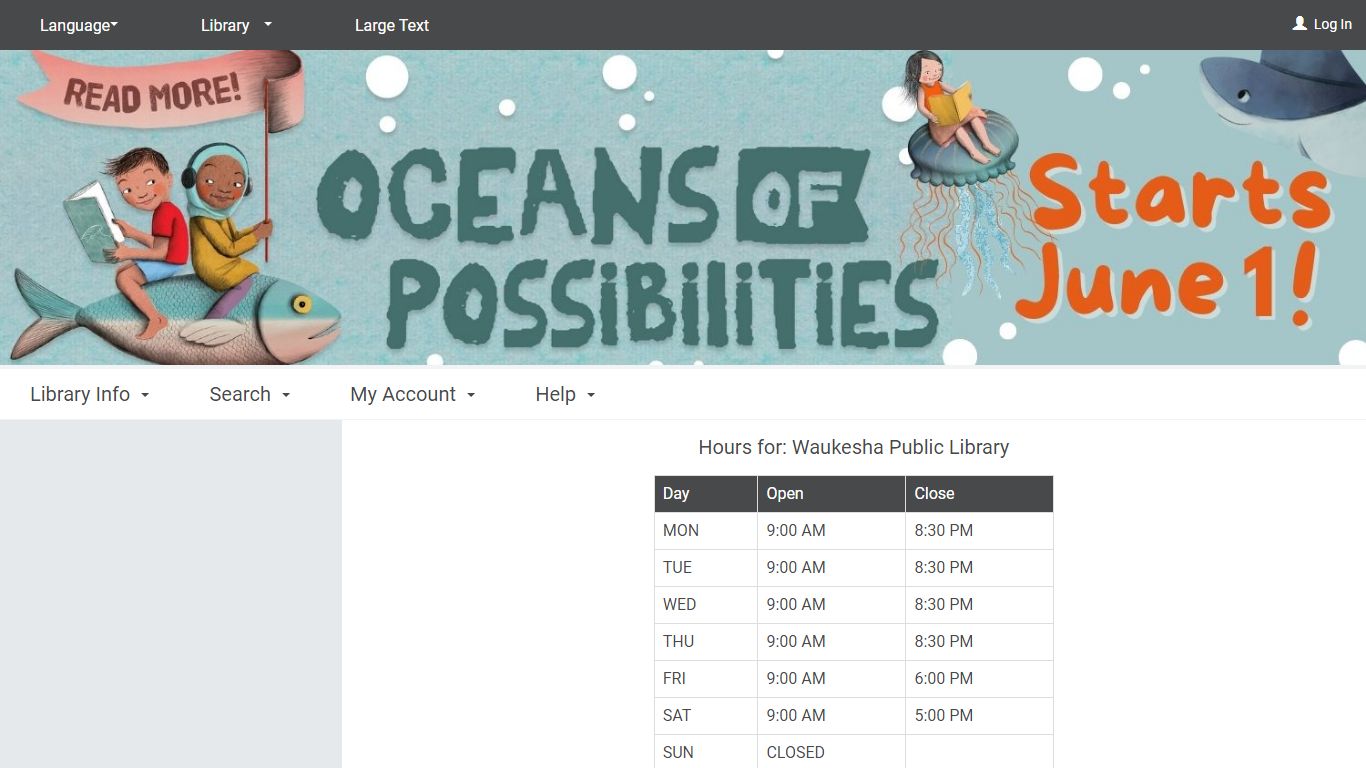Select the MON row day cell

tap(706, 531)
